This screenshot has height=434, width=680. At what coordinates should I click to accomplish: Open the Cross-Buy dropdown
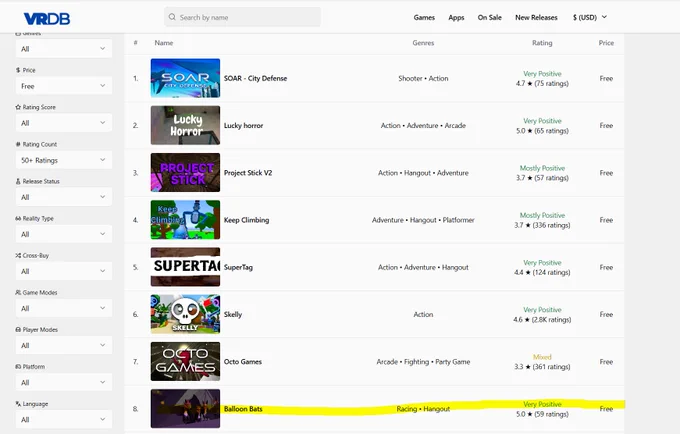(x=64, y=271)
